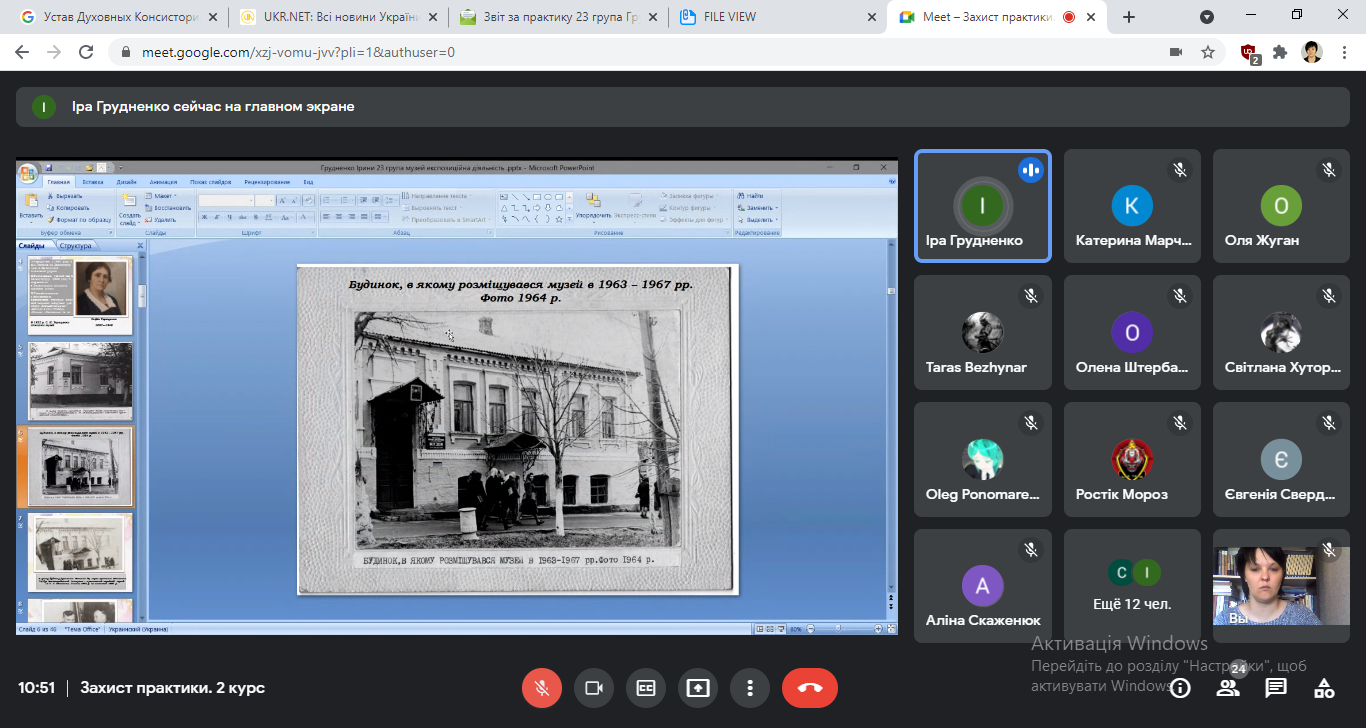Toggle the camera button in Meet
Image resolution: width=1366 pixels, height=728 pixels.
point(594,688)
